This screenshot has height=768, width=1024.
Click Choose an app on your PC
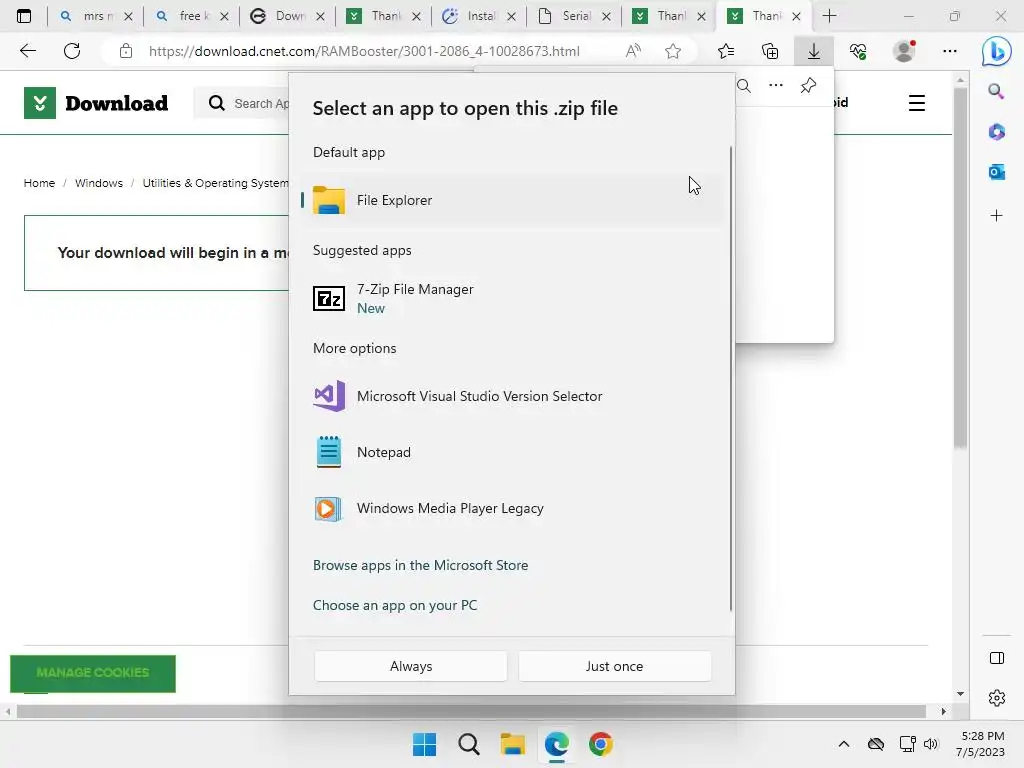395,605
